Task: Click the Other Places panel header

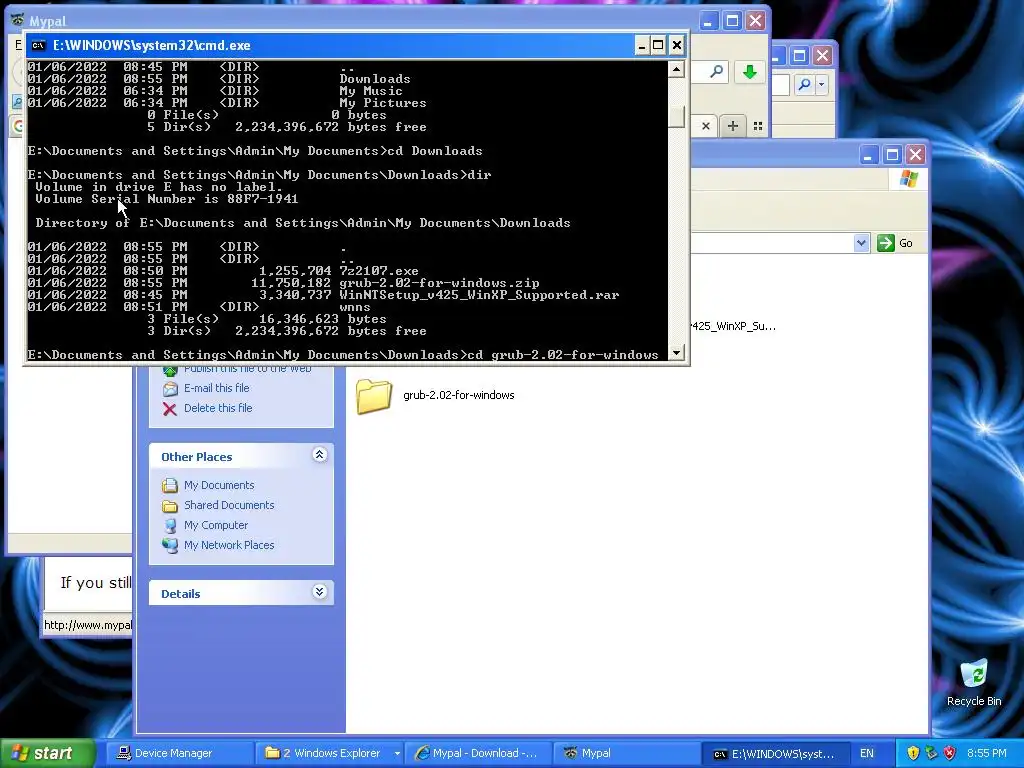Action: [242, 456]
